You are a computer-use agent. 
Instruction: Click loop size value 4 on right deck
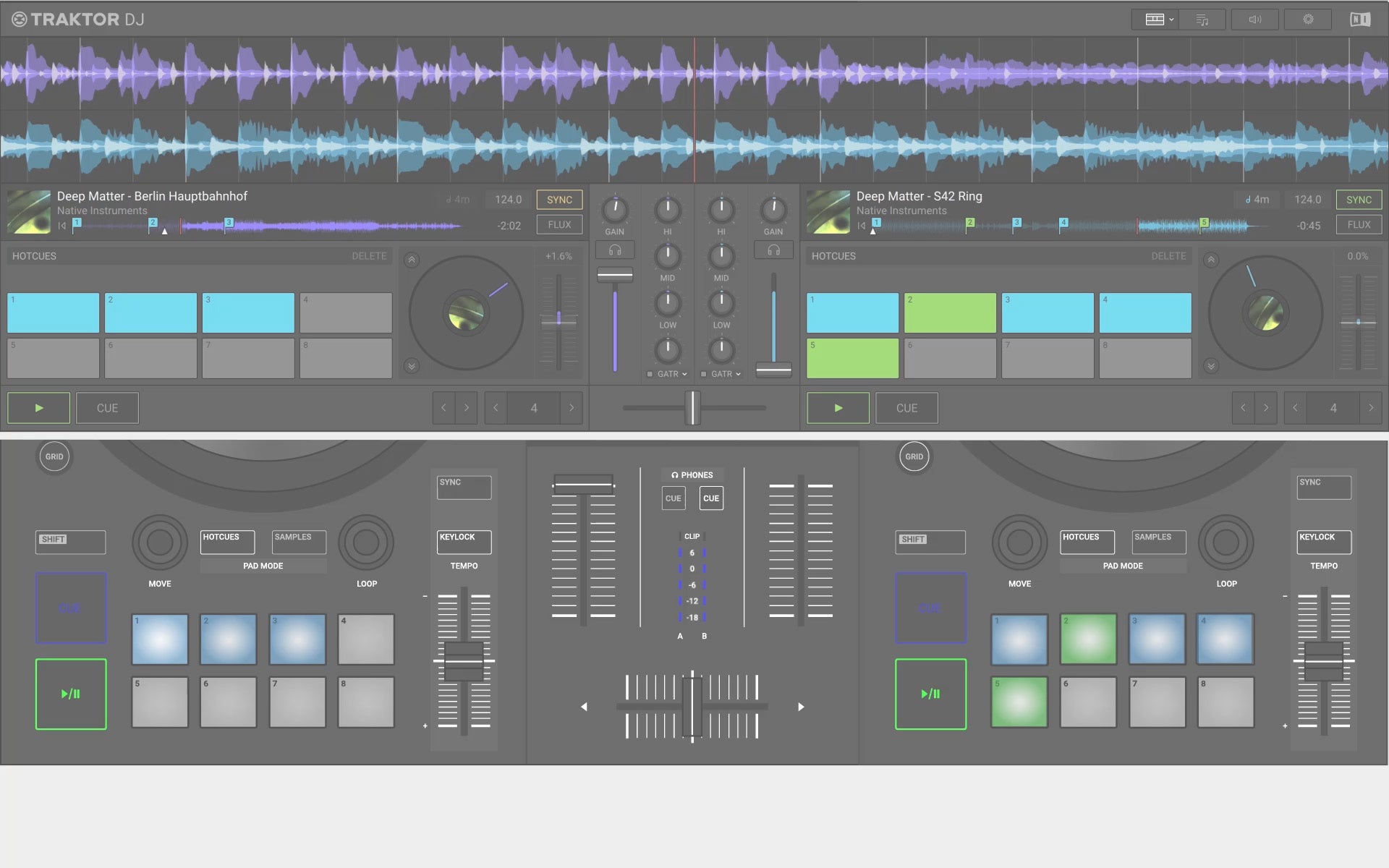coord(1333,408)
